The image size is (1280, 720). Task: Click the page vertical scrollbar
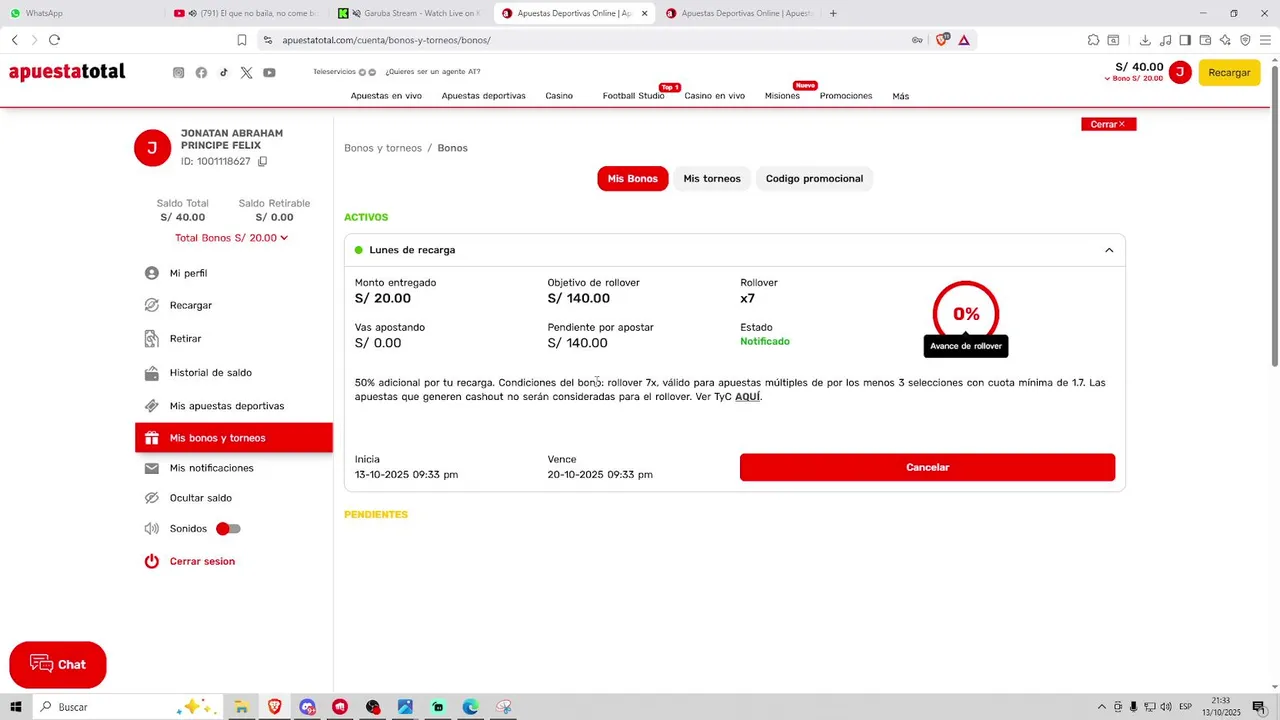point(1274,215)
